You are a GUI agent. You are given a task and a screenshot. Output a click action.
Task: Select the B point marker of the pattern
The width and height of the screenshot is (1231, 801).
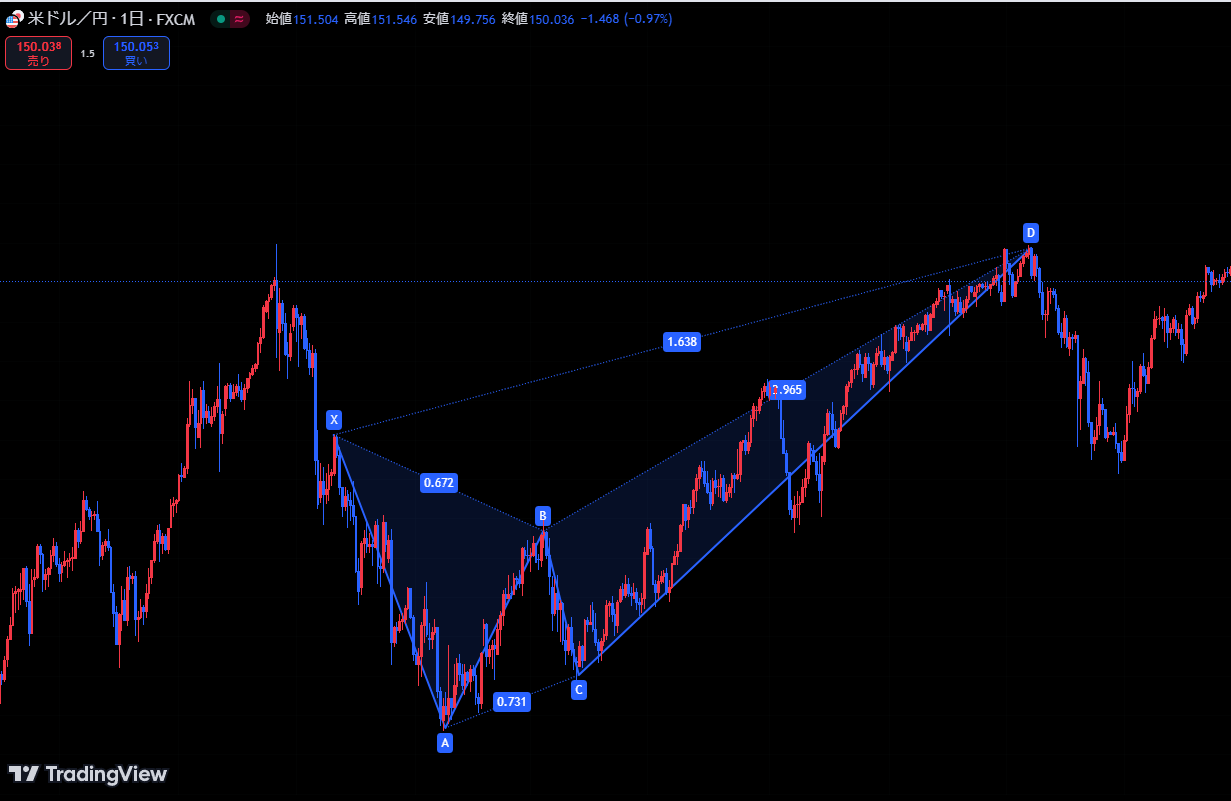(542, 516)
